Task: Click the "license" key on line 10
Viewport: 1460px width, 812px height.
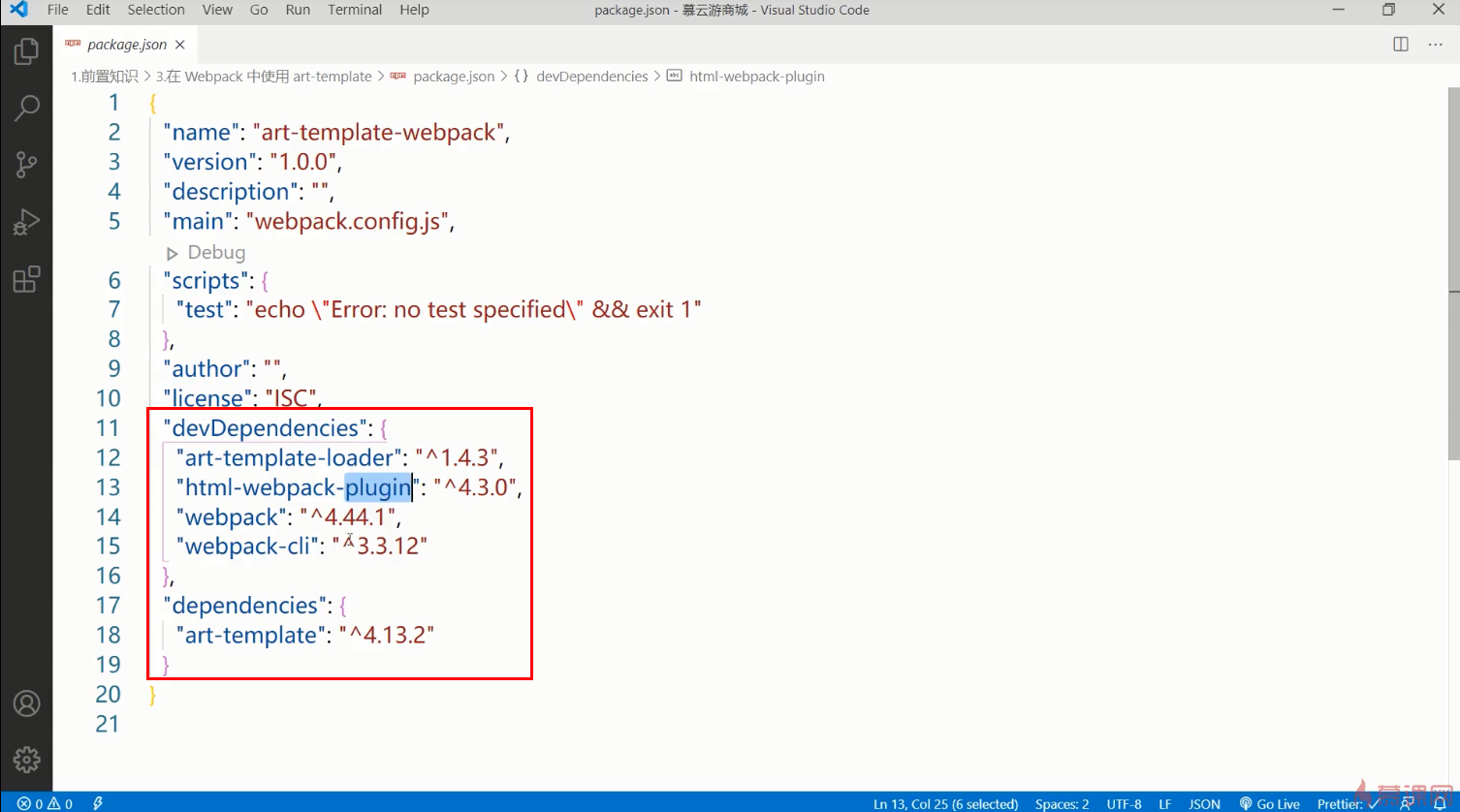Action: coord(206,398)
